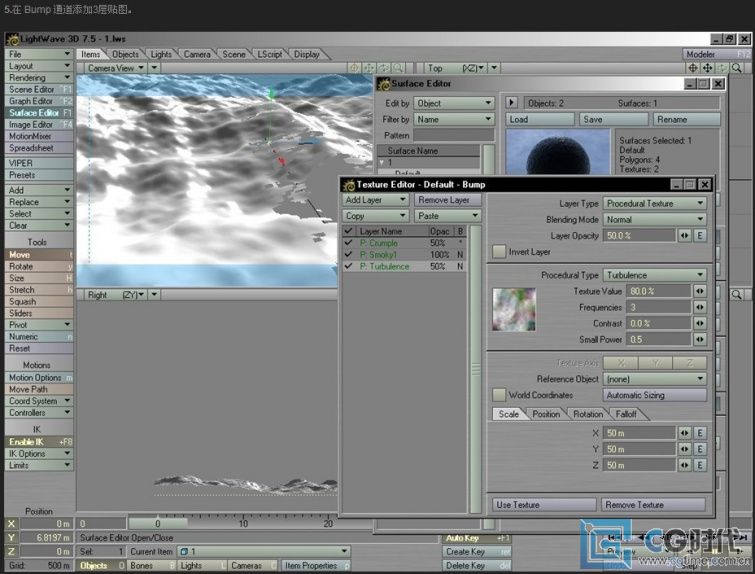Image resolution: width=755 pixels, height=574 pixels.
Task: Click Contrast mini-slider arrows
Action: 700,323
